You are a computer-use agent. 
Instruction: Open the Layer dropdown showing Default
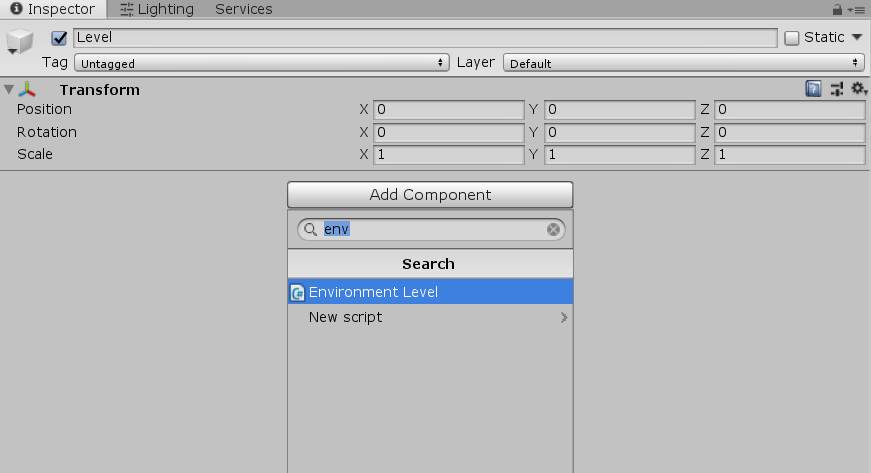pos(683,63)
